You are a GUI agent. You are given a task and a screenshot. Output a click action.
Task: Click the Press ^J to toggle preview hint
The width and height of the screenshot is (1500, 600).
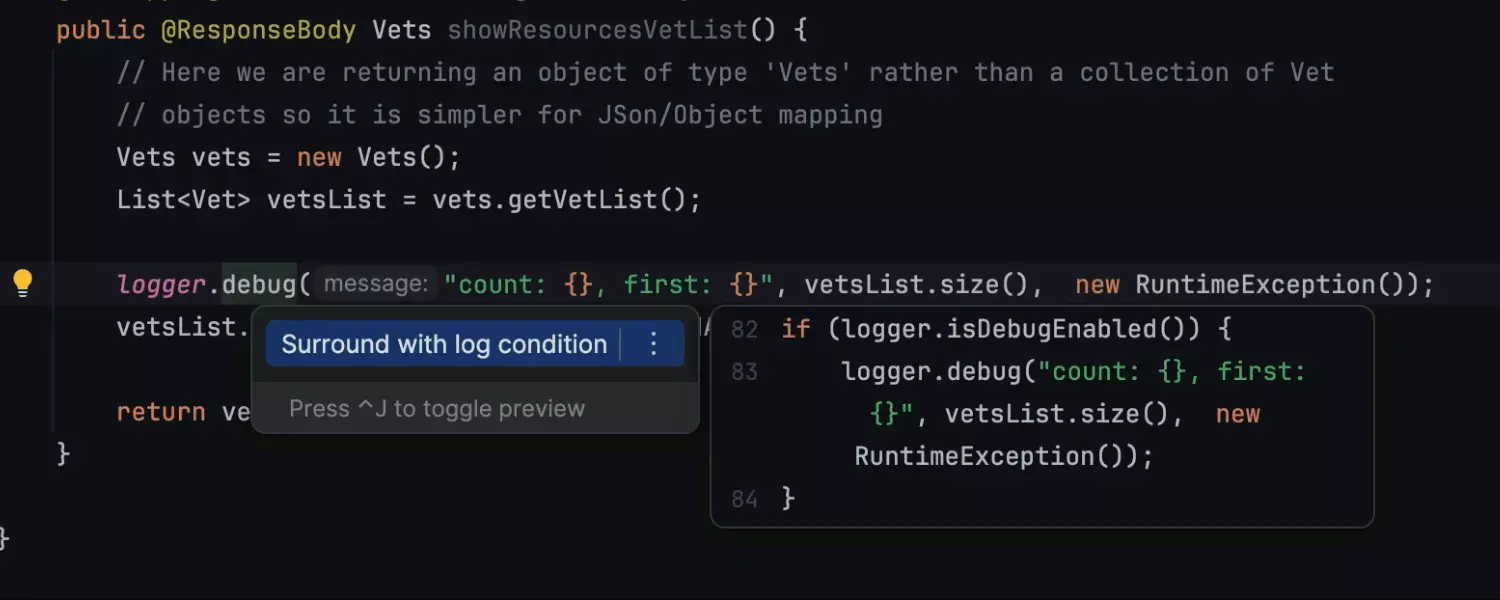point(437,409)
